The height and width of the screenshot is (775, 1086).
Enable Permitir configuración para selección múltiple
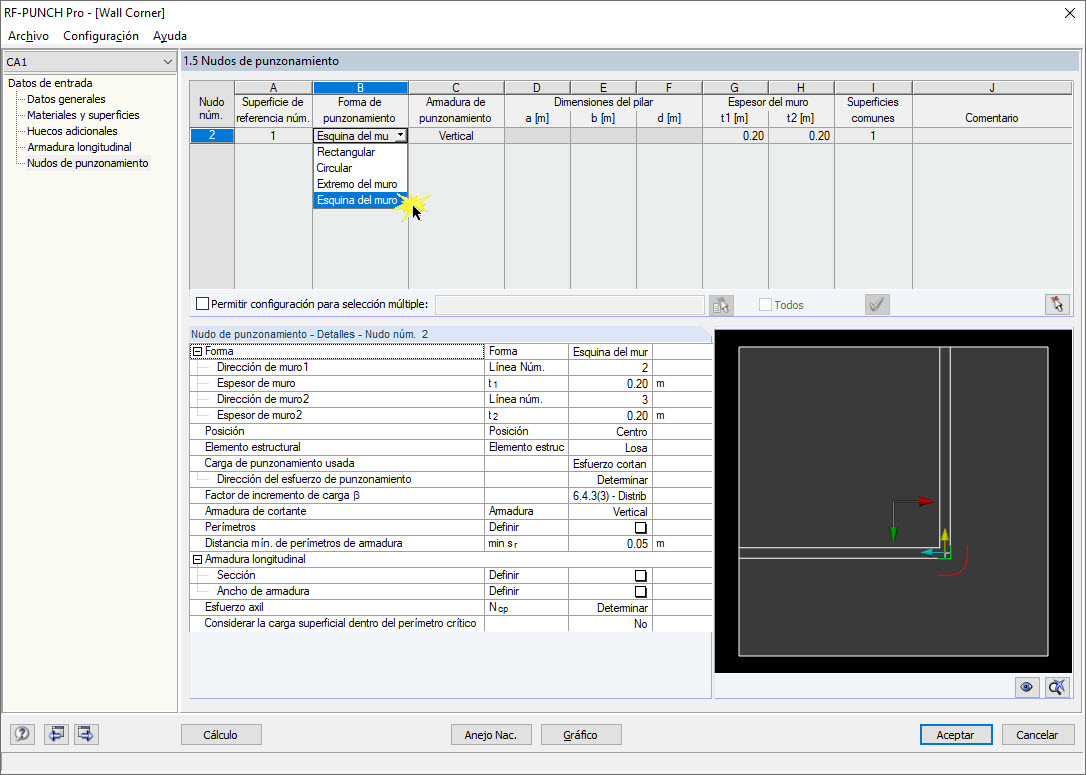(x=202, y=303)
